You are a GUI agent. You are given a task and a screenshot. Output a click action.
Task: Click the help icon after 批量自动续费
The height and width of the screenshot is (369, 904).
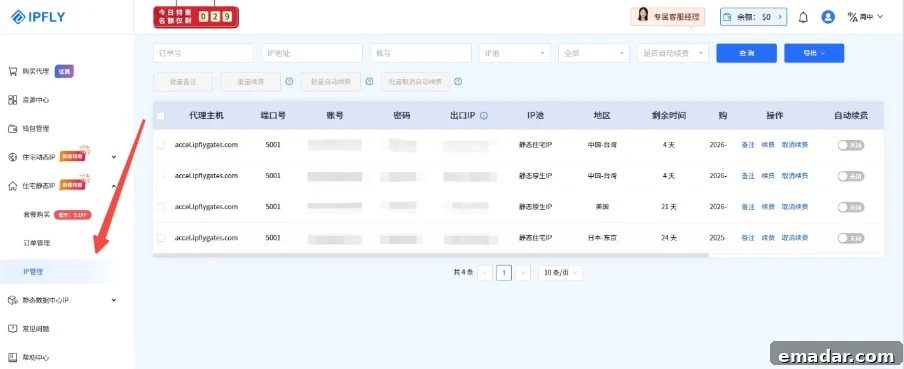370,82
